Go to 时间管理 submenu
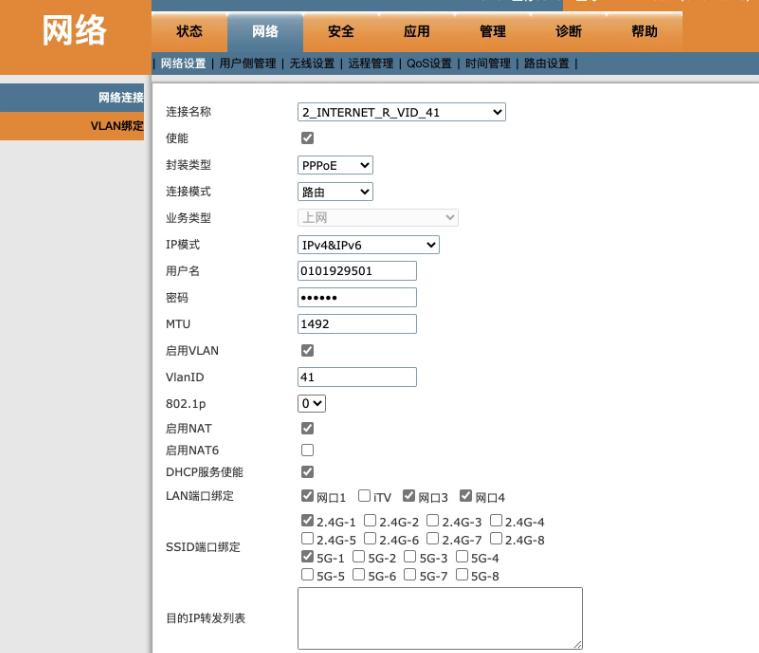The image size is (759, 653). (488, 63)
